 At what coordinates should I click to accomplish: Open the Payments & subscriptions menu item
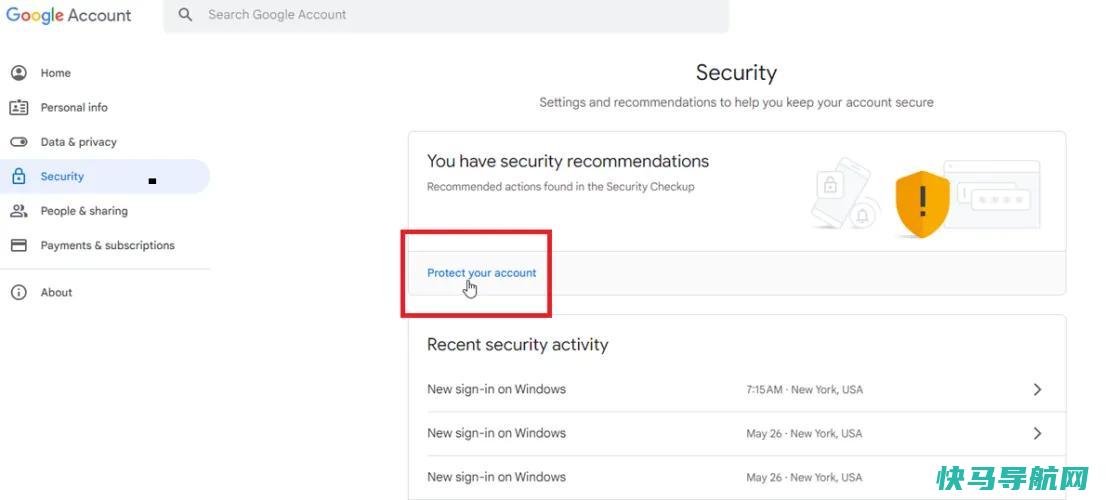105,245
